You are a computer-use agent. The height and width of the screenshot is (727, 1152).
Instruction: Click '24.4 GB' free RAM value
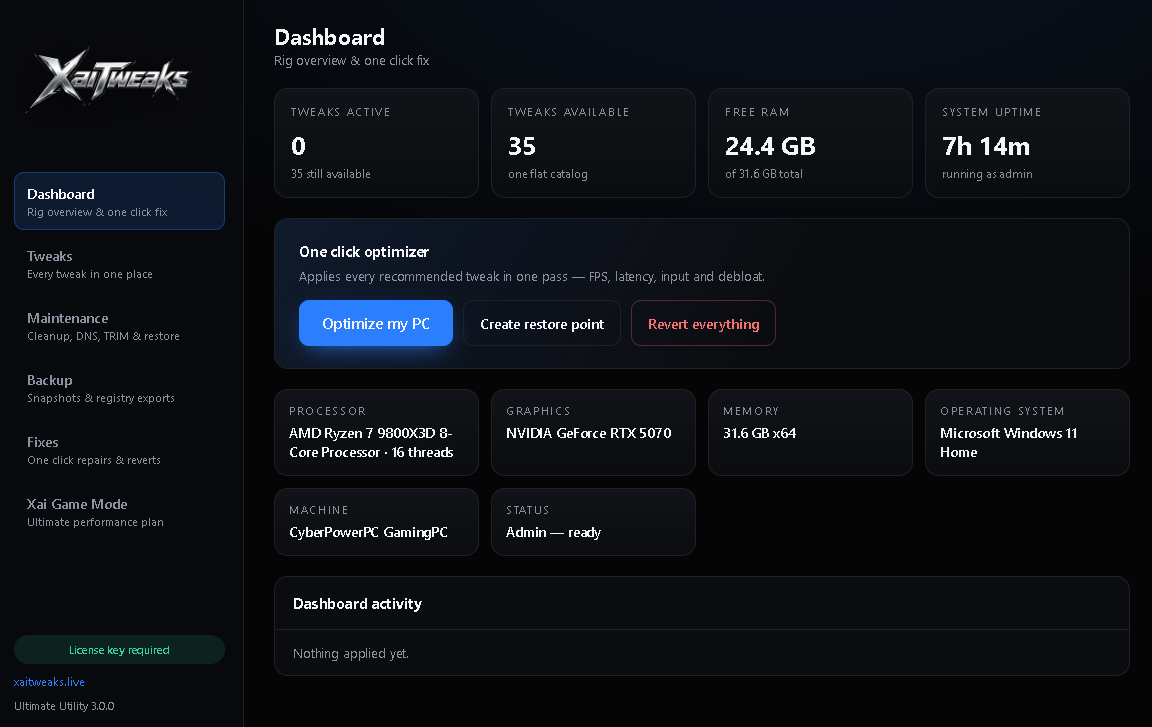point(770,146)
